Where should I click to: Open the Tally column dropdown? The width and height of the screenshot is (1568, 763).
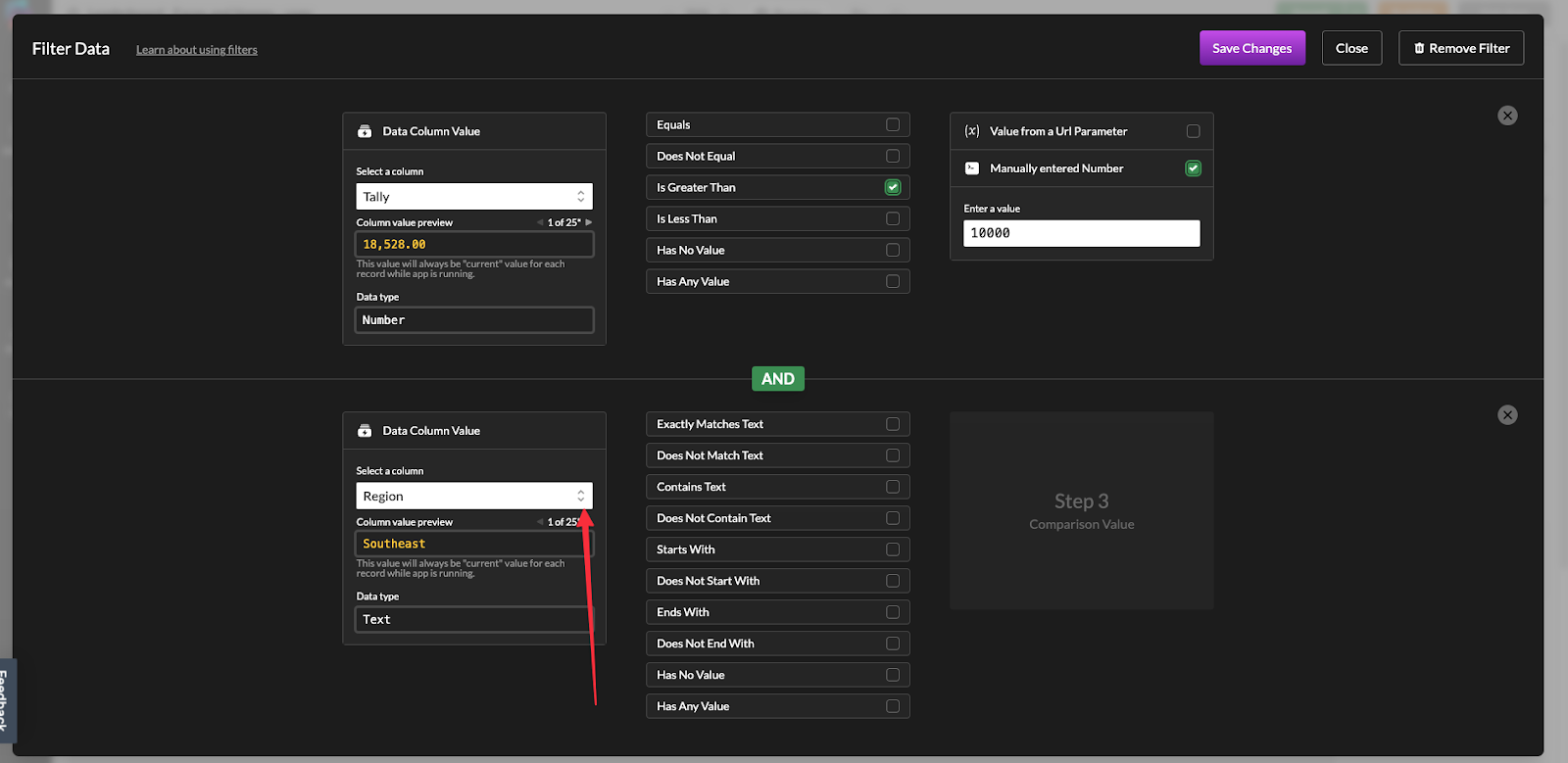click(474, 197)
